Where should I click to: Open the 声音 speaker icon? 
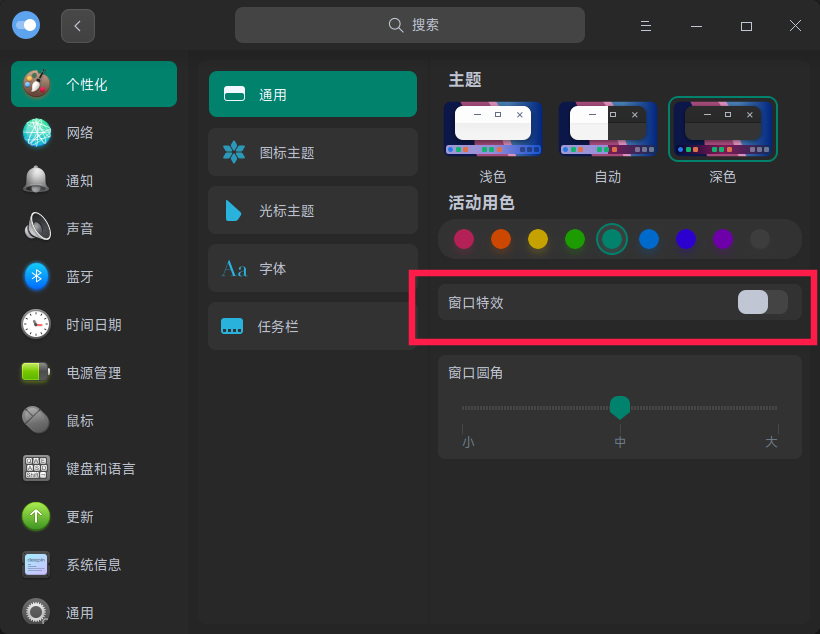coord(38,227)
